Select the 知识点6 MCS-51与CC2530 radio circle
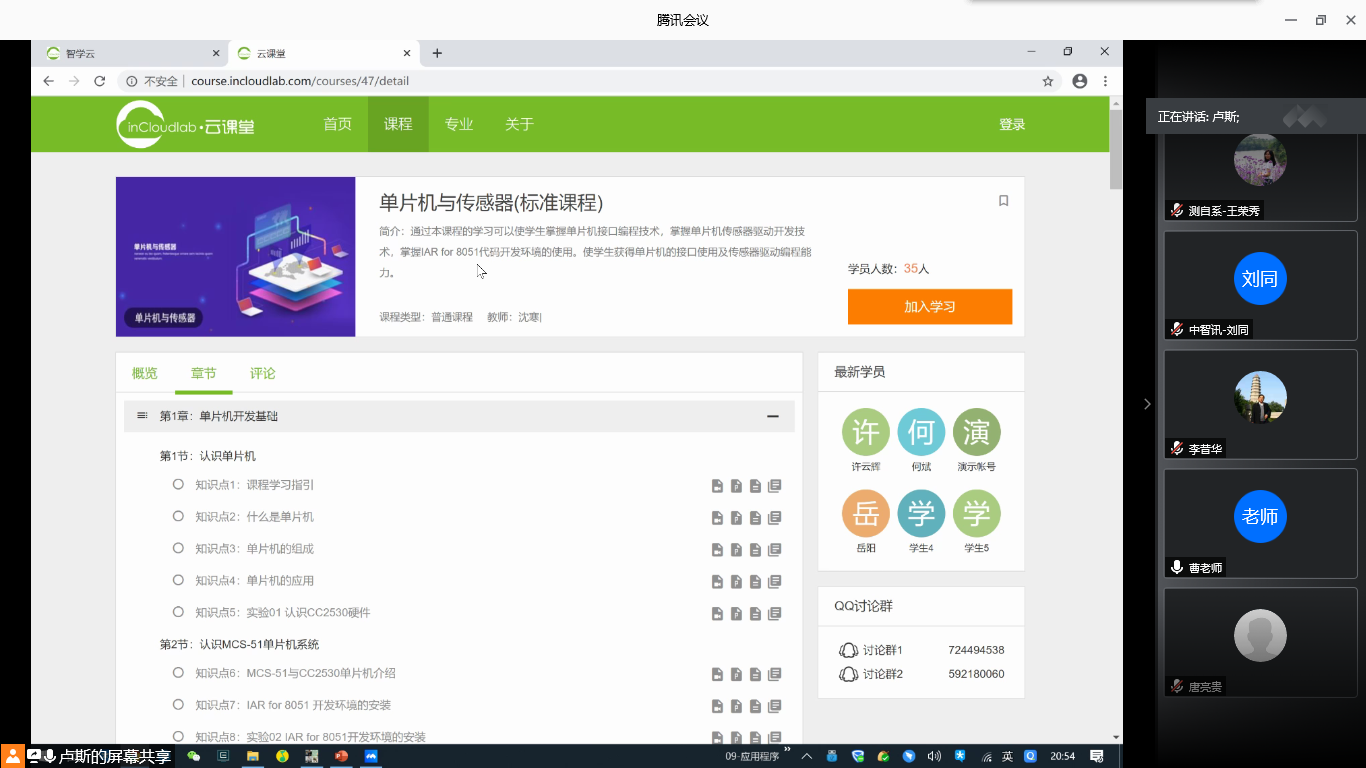The image size is (1366, 768). 178,673
